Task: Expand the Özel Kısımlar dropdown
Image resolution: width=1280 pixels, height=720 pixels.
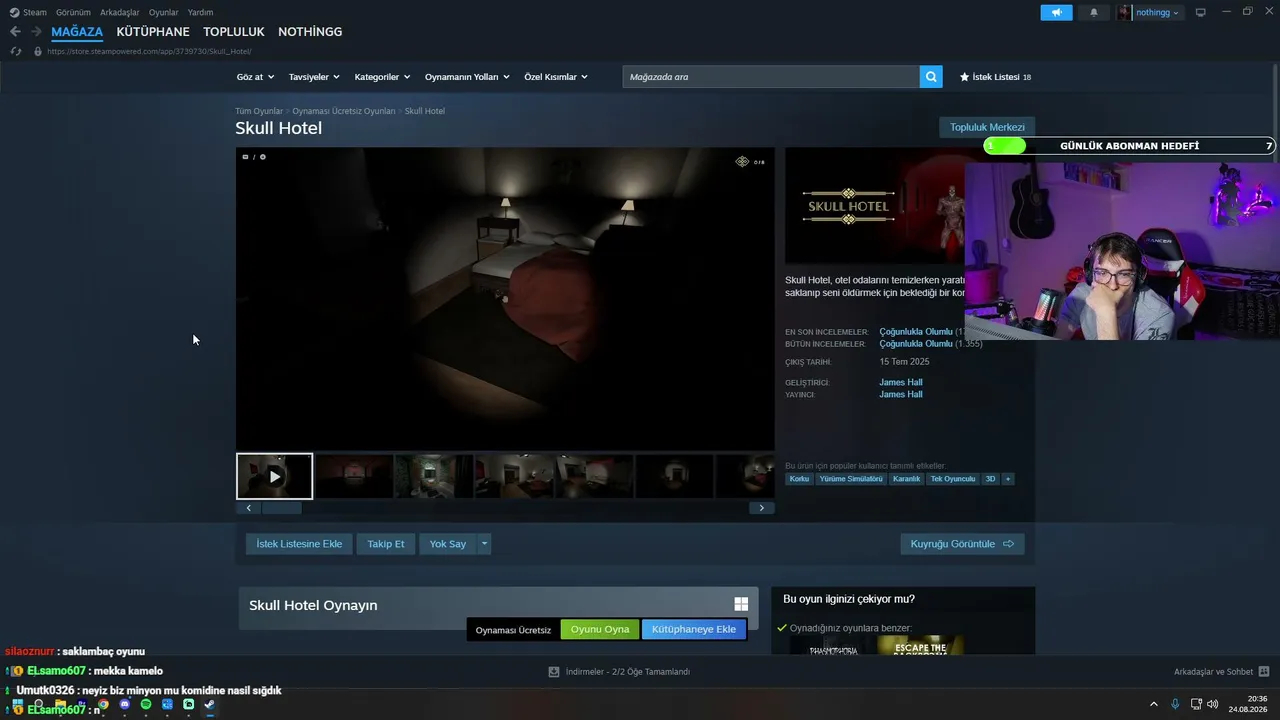Action: pyautogui.click(x=556, y=77)
